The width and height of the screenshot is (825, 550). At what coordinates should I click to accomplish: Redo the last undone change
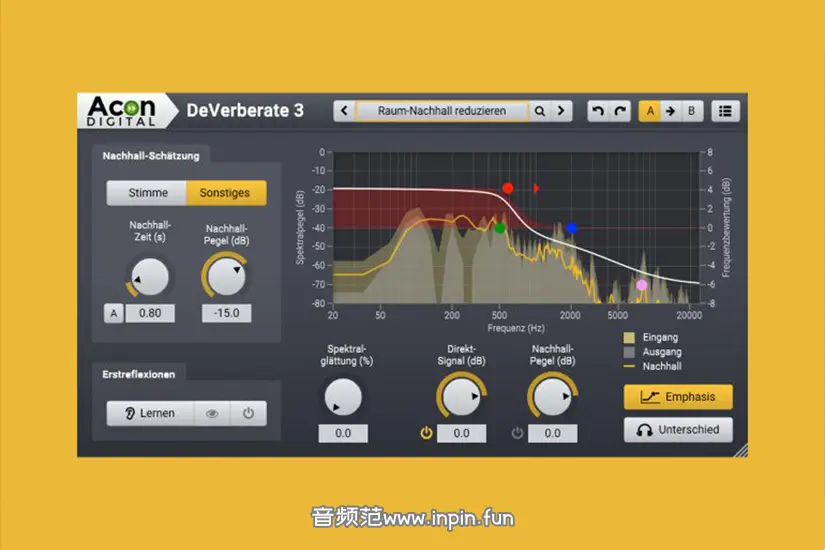point(620,111)
